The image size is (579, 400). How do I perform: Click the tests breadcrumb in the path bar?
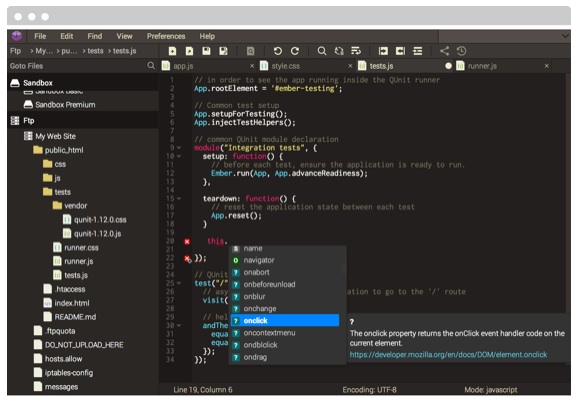[95, 51]
